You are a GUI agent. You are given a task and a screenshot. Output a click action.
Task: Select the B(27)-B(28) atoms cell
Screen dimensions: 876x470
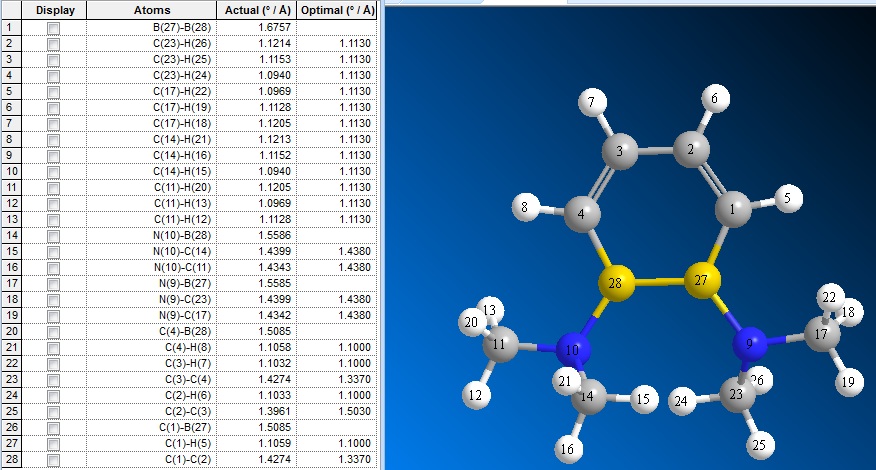(151, 27)
